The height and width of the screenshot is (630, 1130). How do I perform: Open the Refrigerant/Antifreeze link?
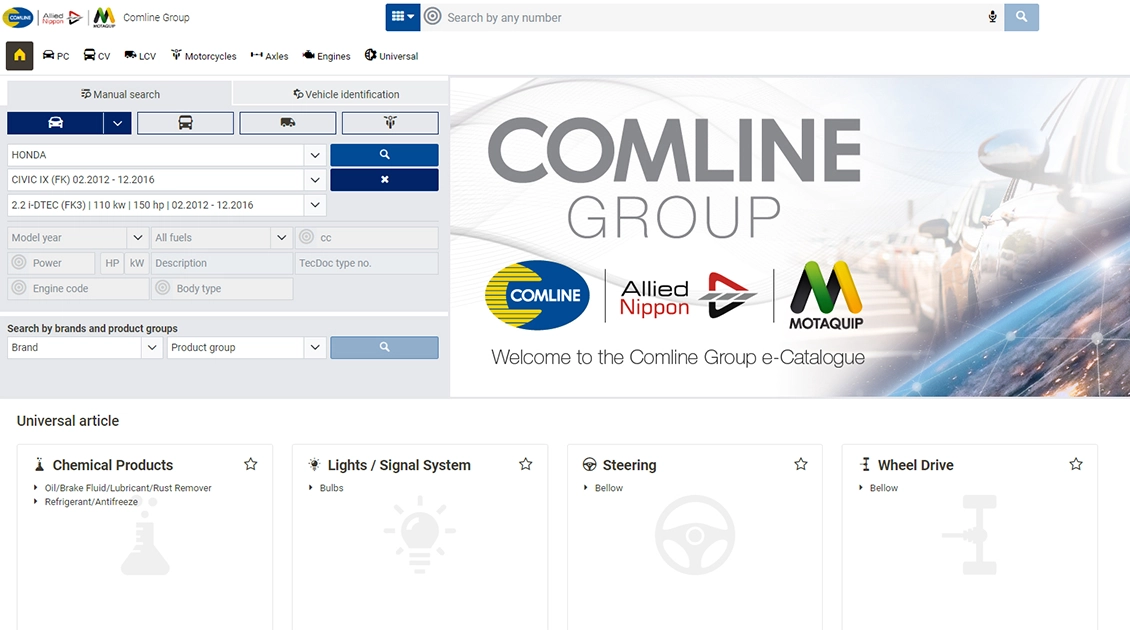pos(91,502)
